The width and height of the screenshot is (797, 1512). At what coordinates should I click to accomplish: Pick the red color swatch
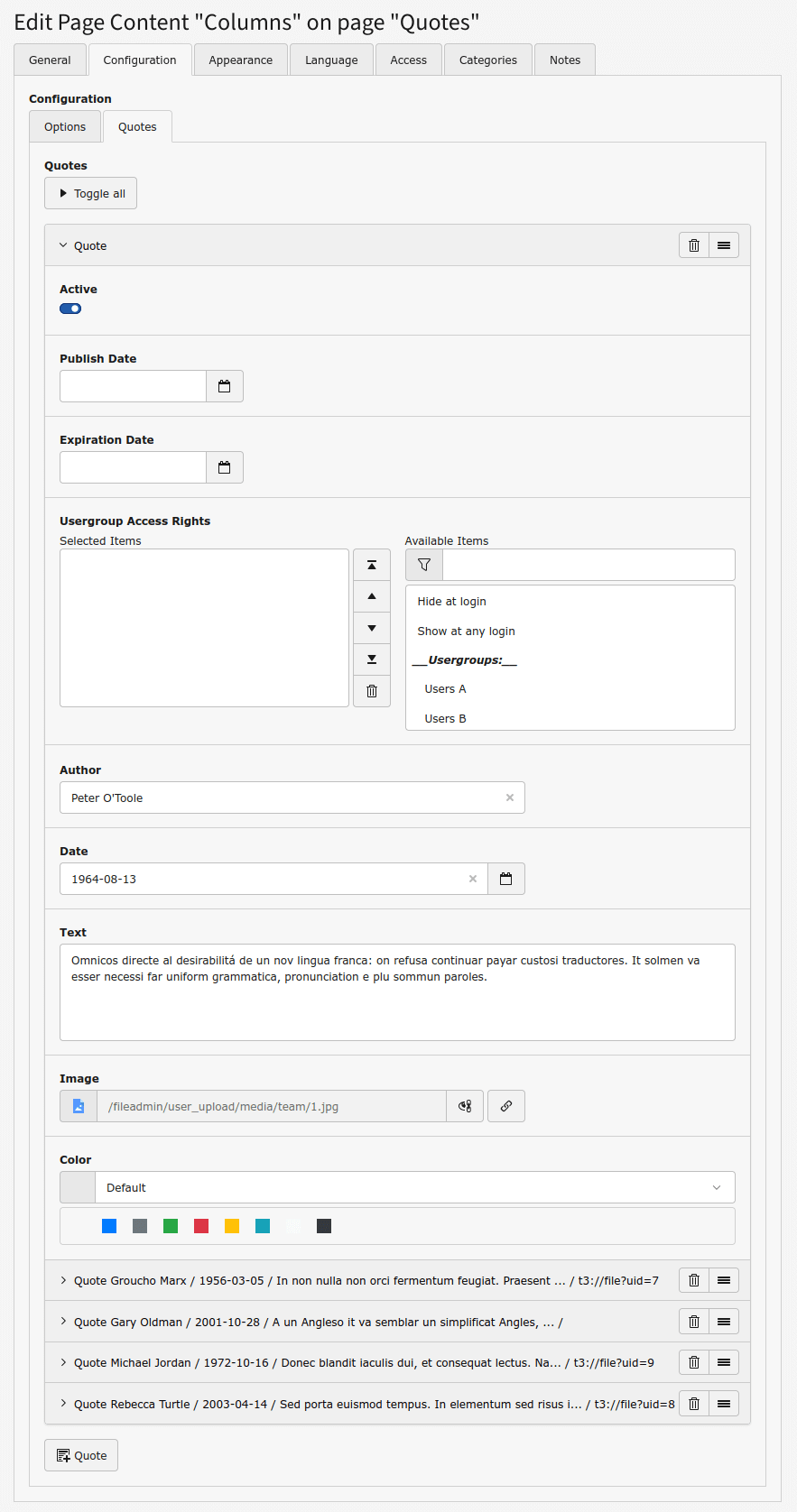(x=201, y=1226)
